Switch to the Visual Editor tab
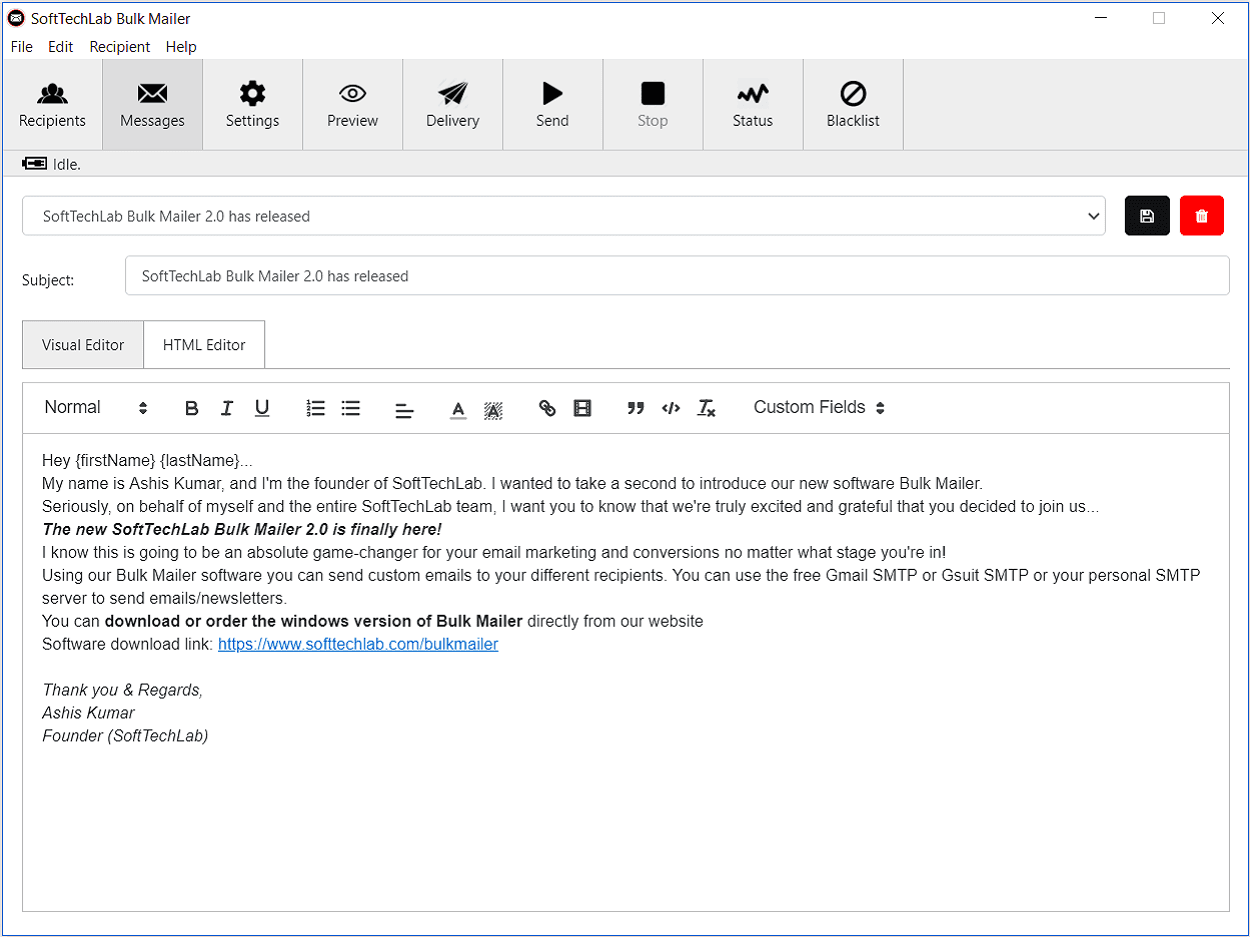 pos(83,345)
